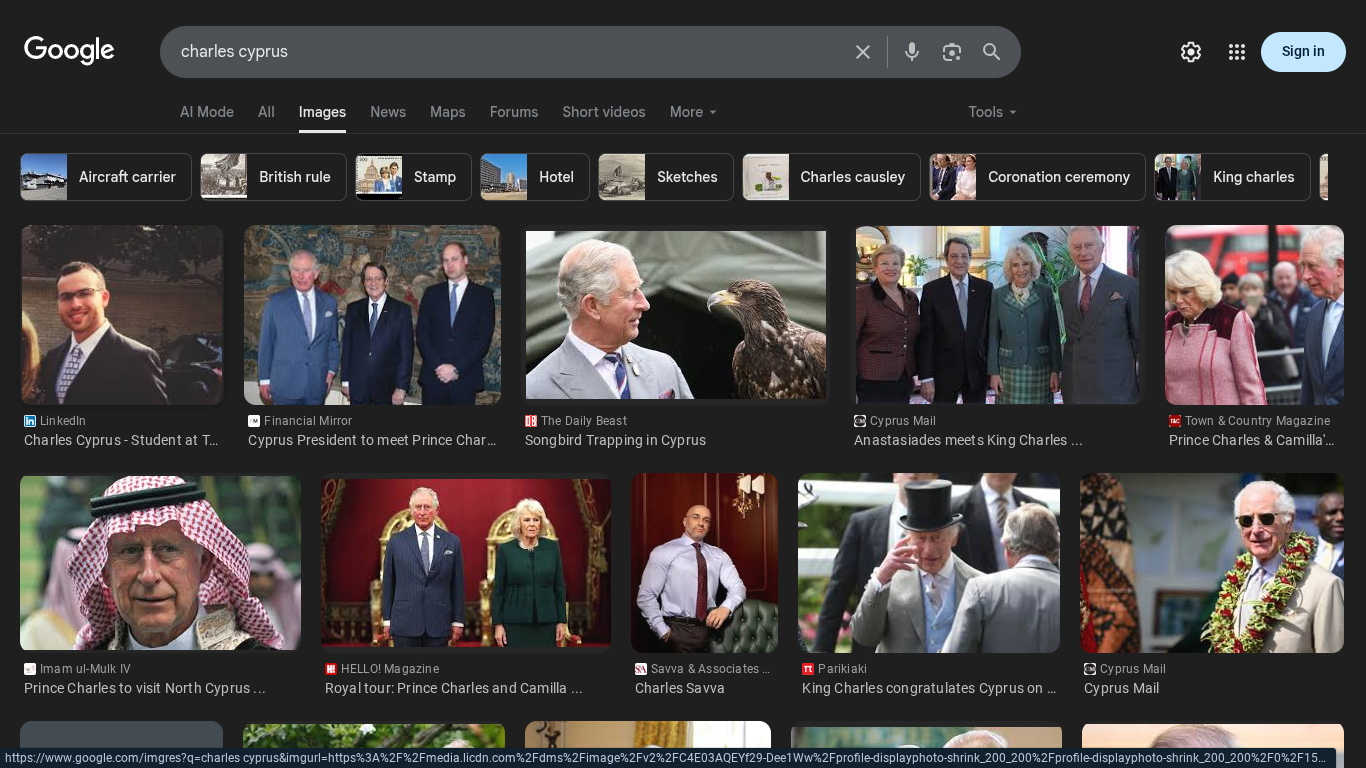
Task: Open Royal tour HELLO! Magazine result link
Action: (453, 688)
